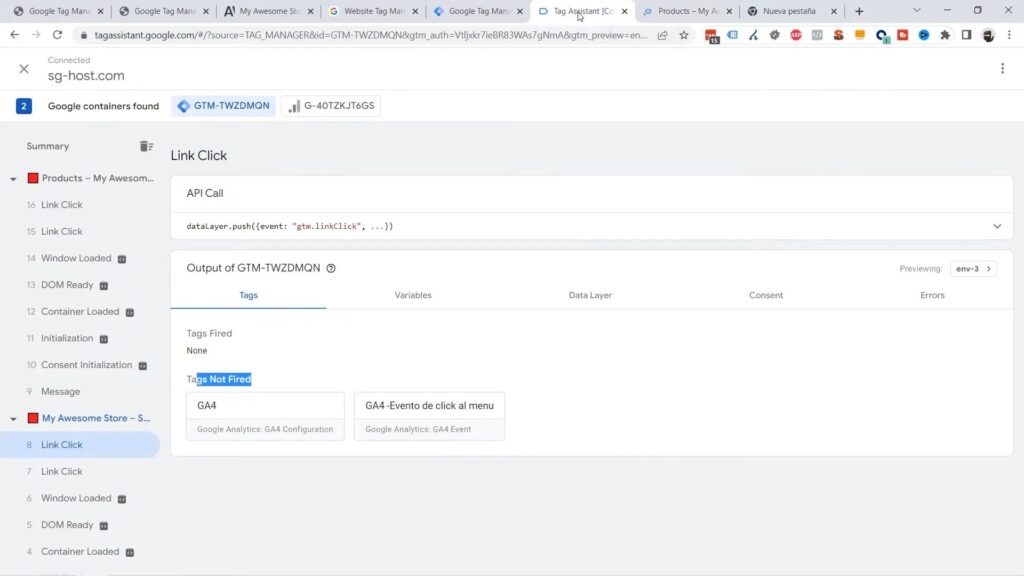Select event 16 Link Click
The width and height of the screenshot is (1024, 576).
(80, 205)
